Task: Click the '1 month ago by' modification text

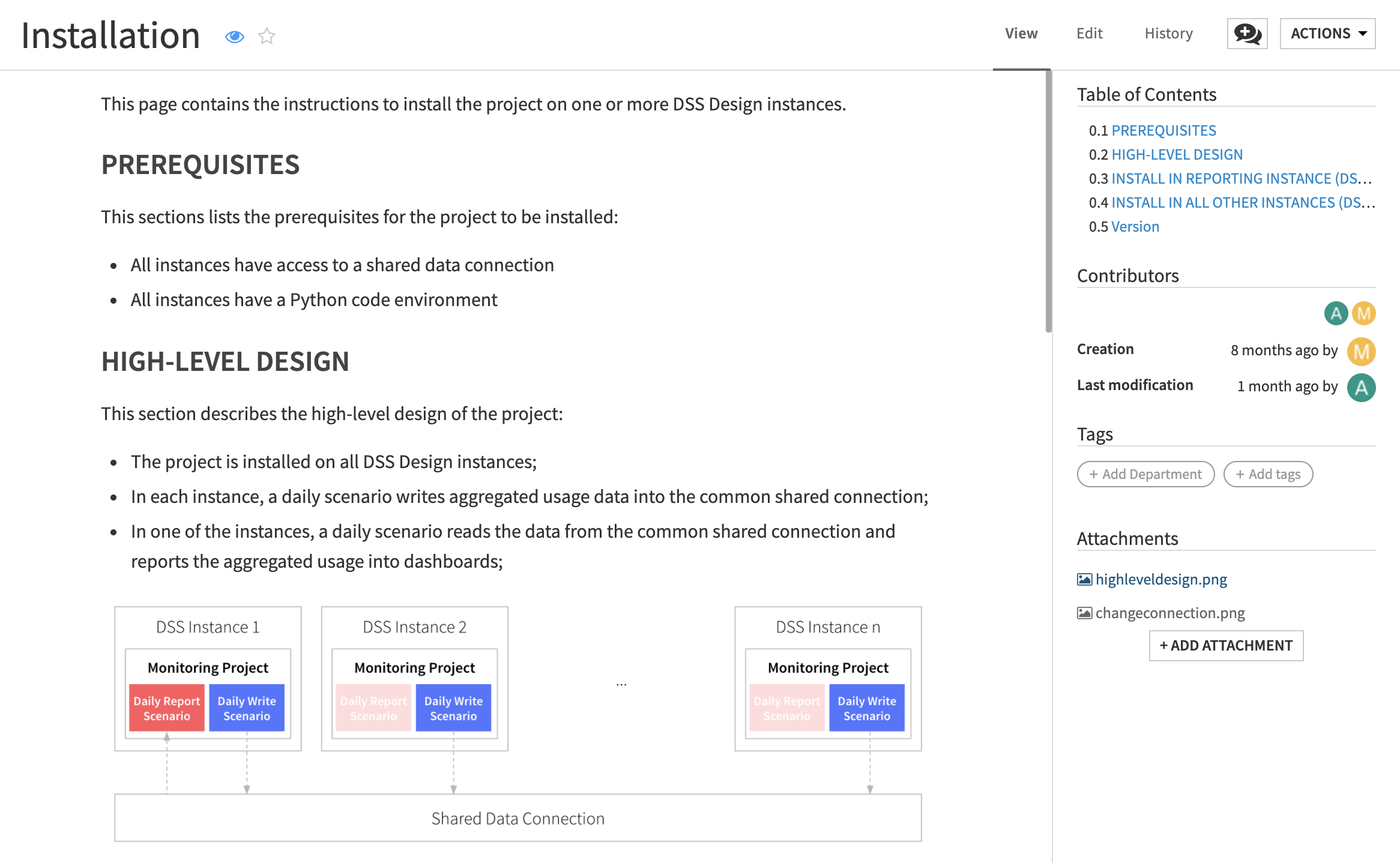Action: 1287,386
